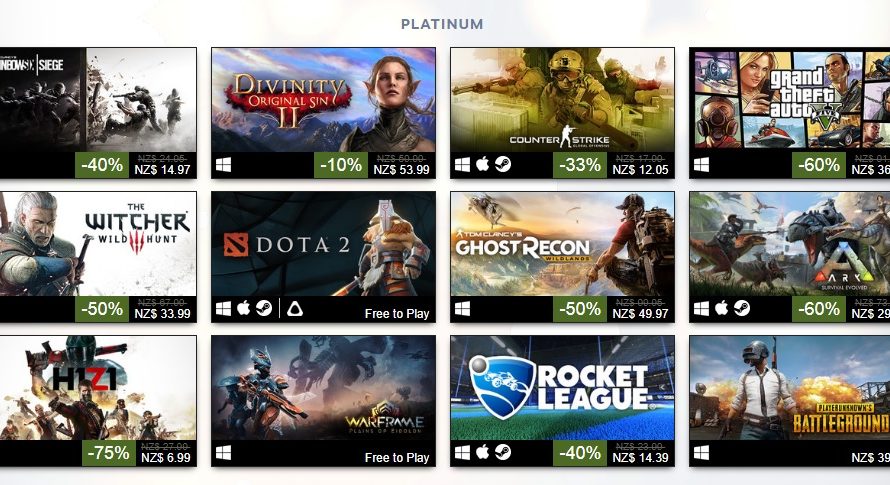
Task: Click the Windows icon on Battlegrounds tile
Action: coord(702,453)
